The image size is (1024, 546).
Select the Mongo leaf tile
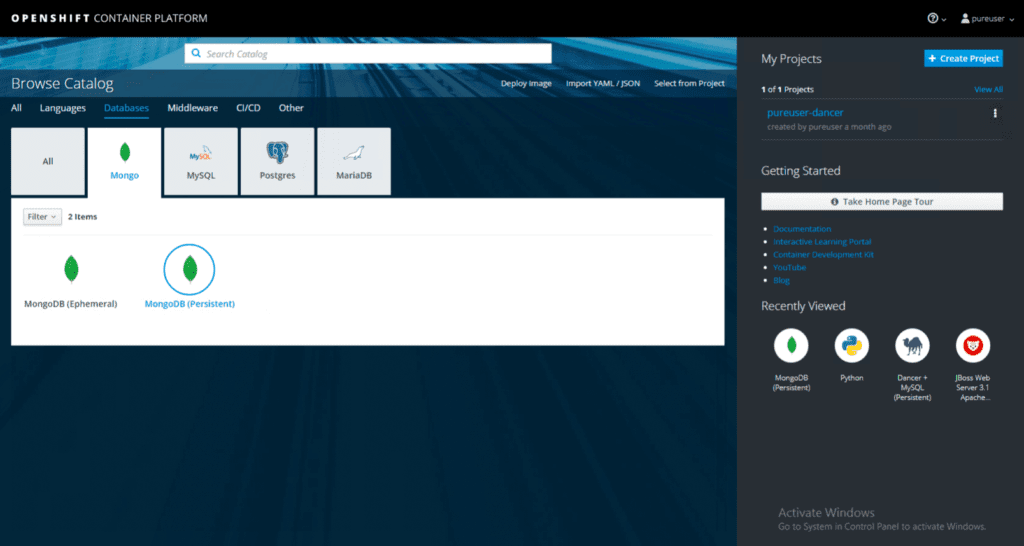(x=124, y=162)
